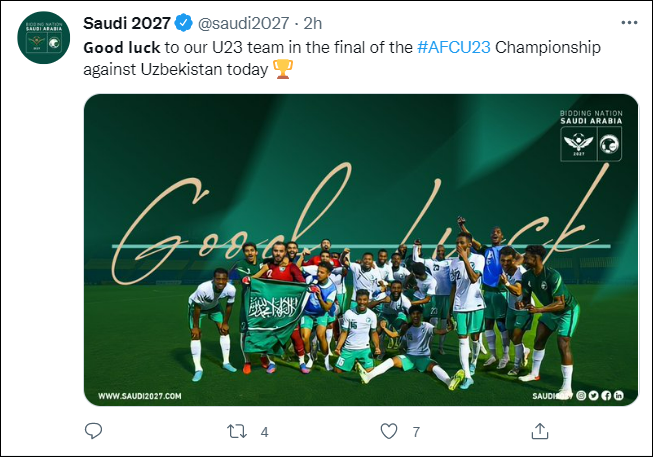Click the Facebook icon in image footer

click(x=606, y=395)
